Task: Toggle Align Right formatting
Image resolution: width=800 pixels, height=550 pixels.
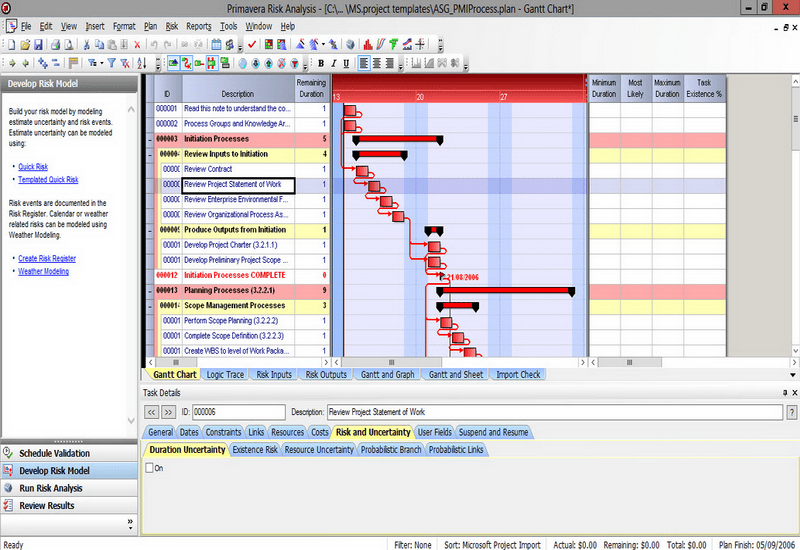Action: (x=389, y=63)
